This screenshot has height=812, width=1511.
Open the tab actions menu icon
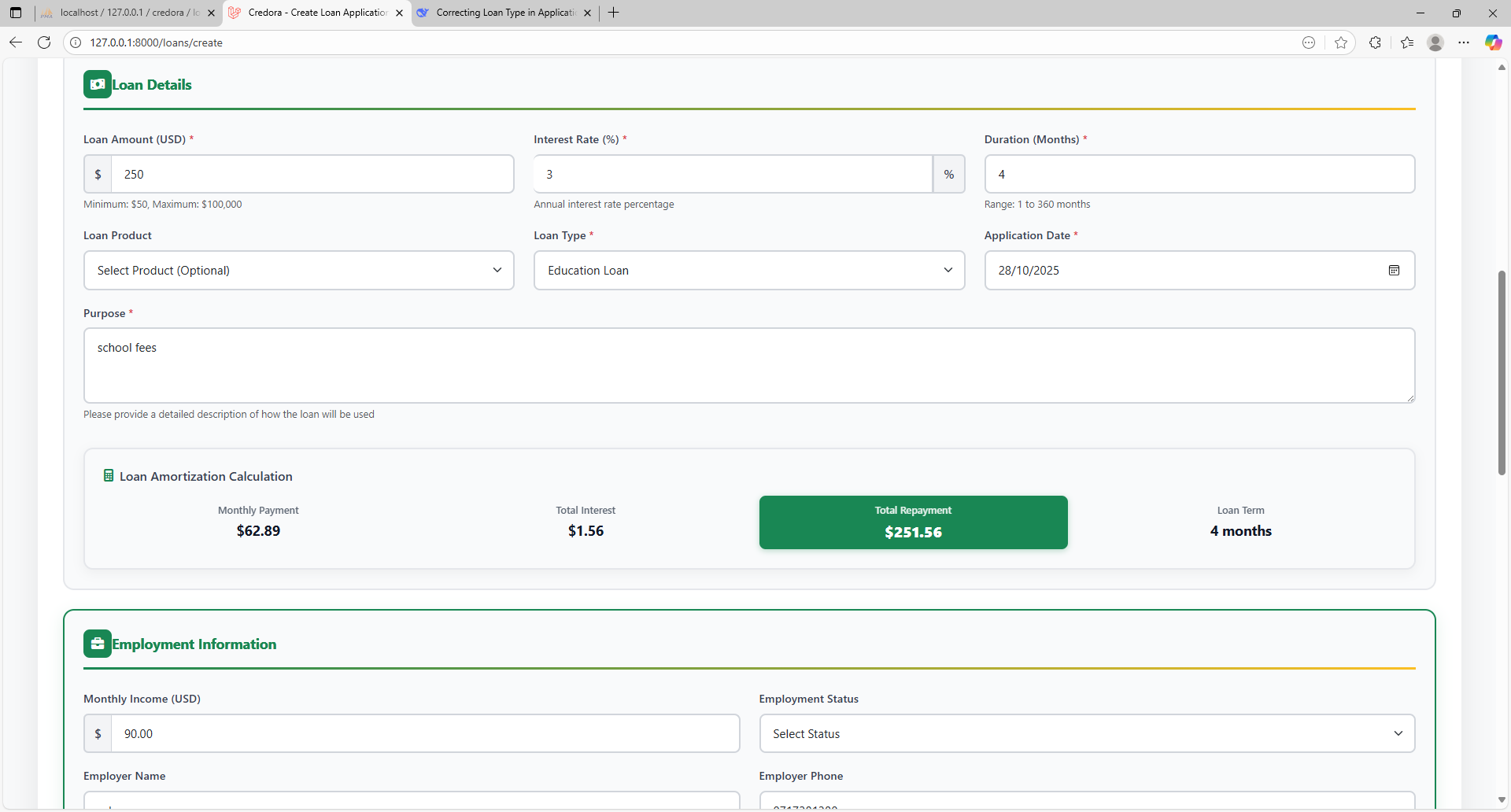[16, 13]
